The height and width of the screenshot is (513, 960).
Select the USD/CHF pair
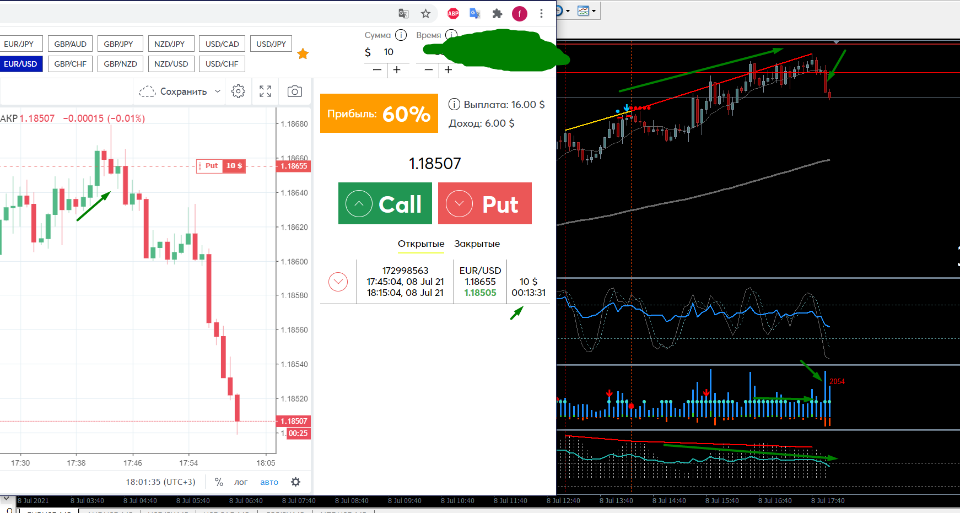point(222,64)
